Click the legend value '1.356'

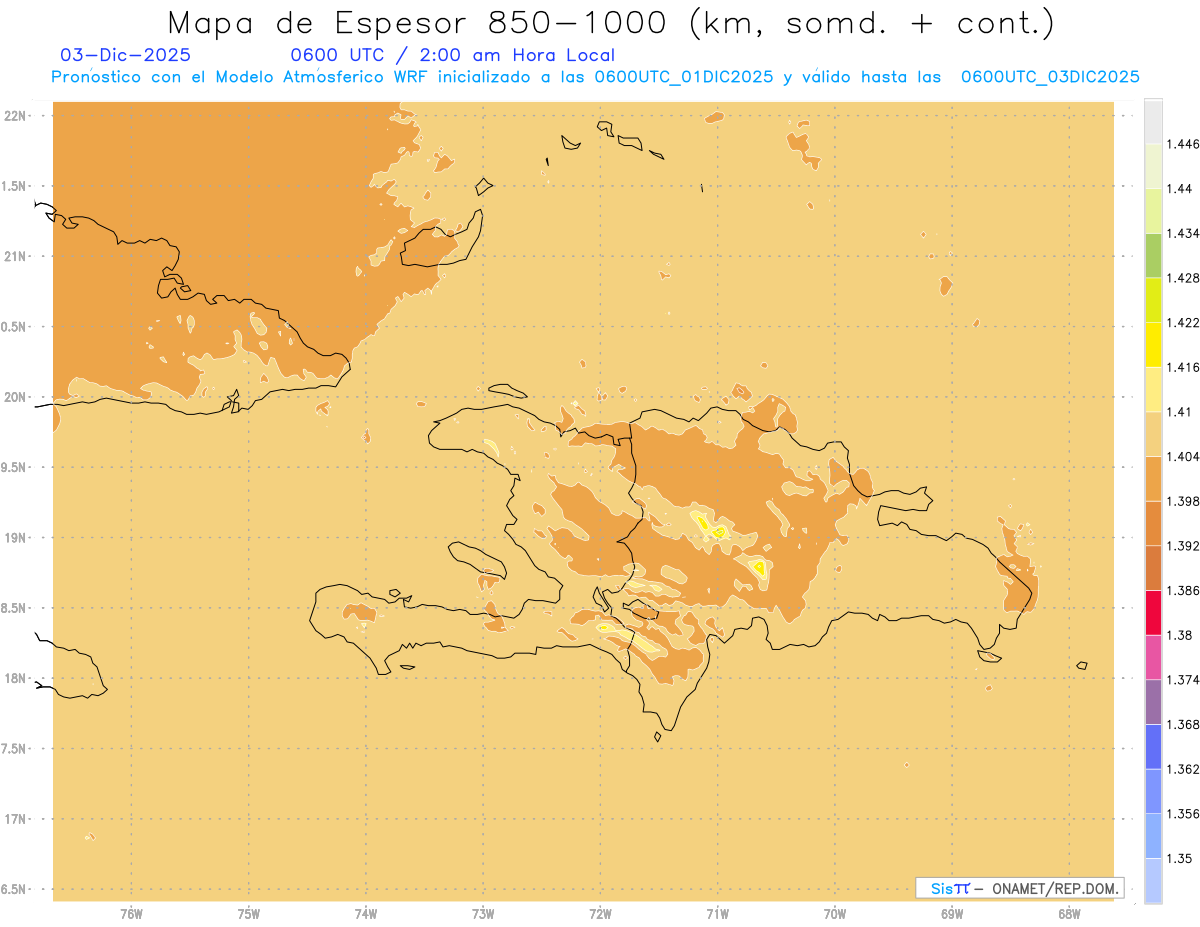point(1183,814)
